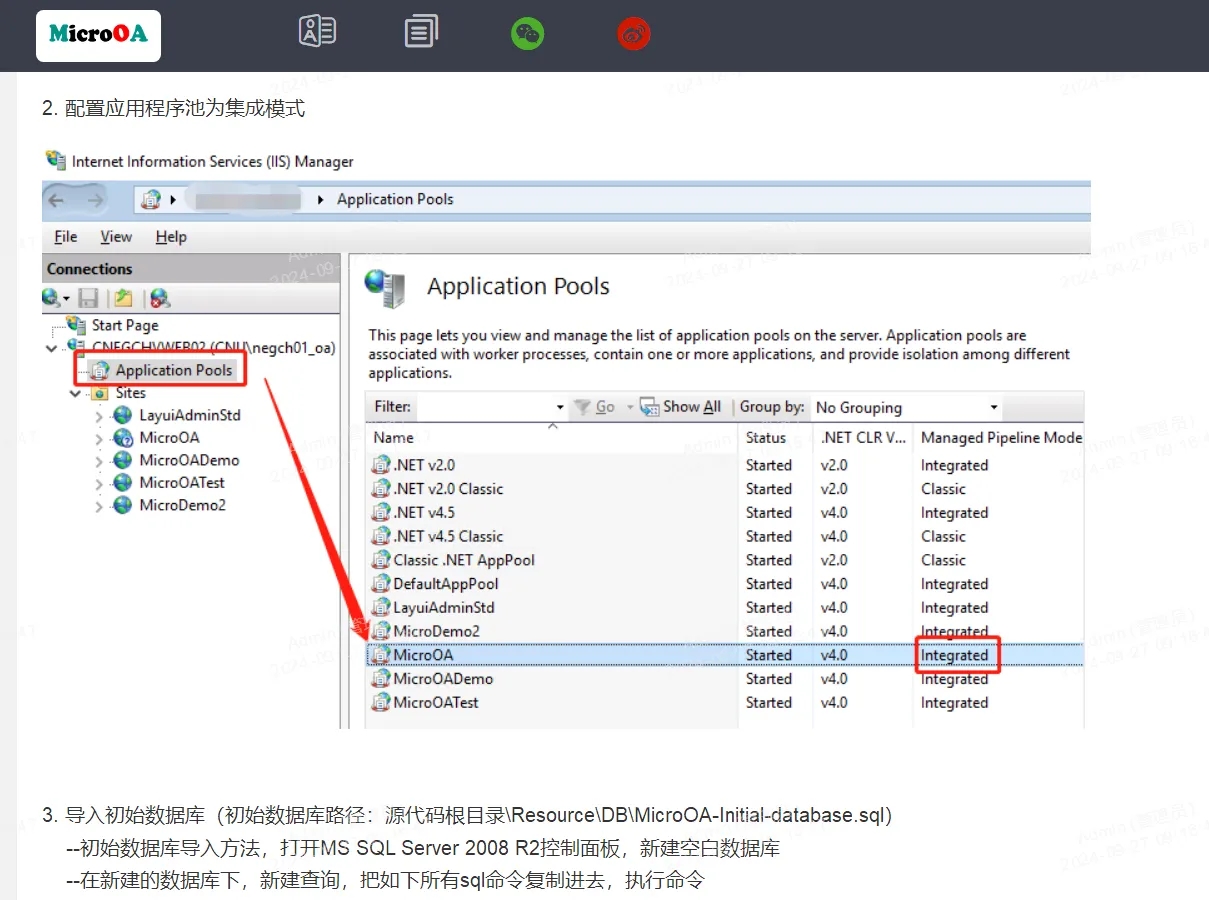This screenshot has height=900, width=1209.
Task: Click the v4.0 value in the MicroOATest row
Action: tap(834, 703)
